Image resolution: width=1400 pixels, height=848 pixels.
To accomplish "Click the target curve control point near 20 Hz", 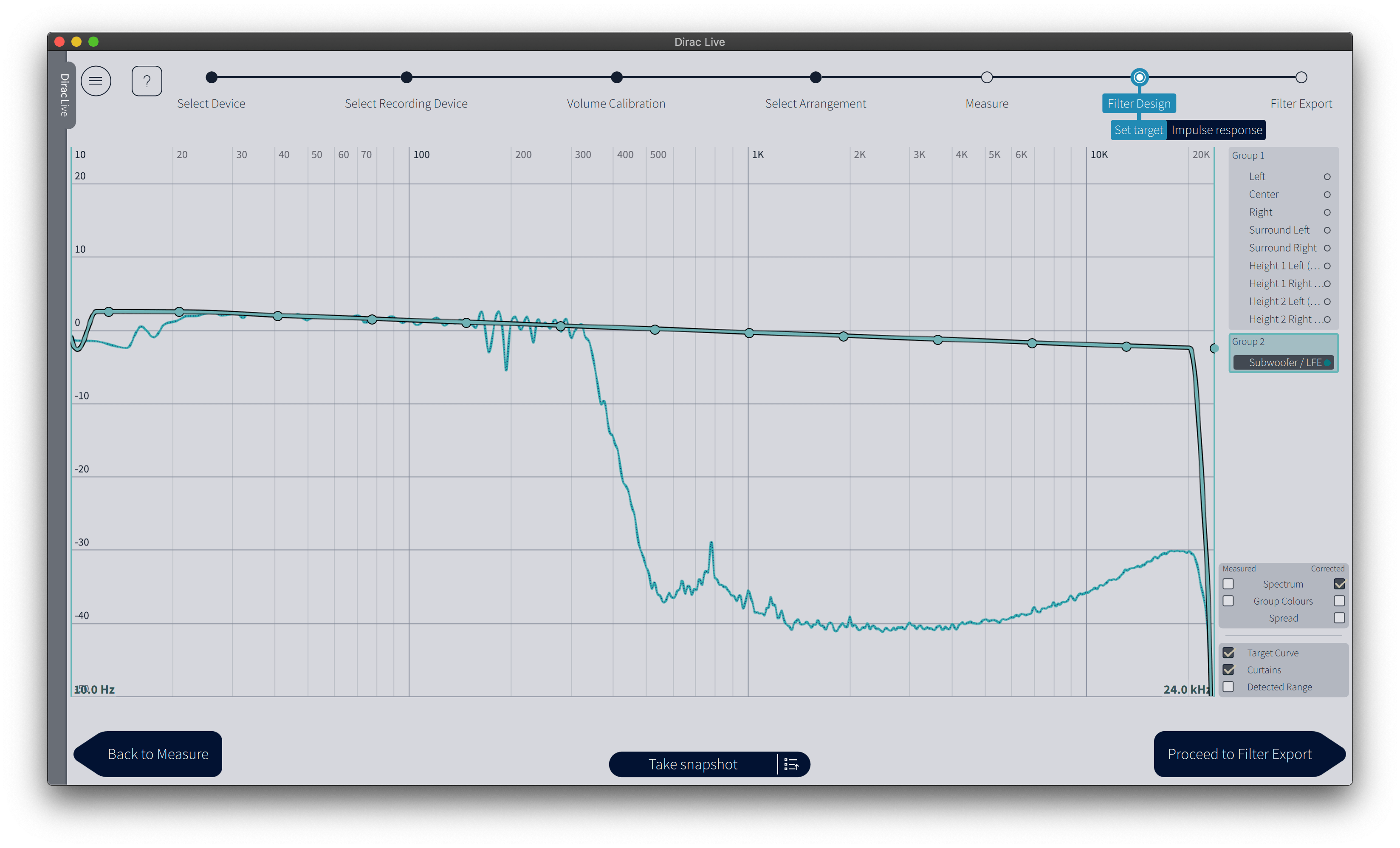I will [180, 311].
